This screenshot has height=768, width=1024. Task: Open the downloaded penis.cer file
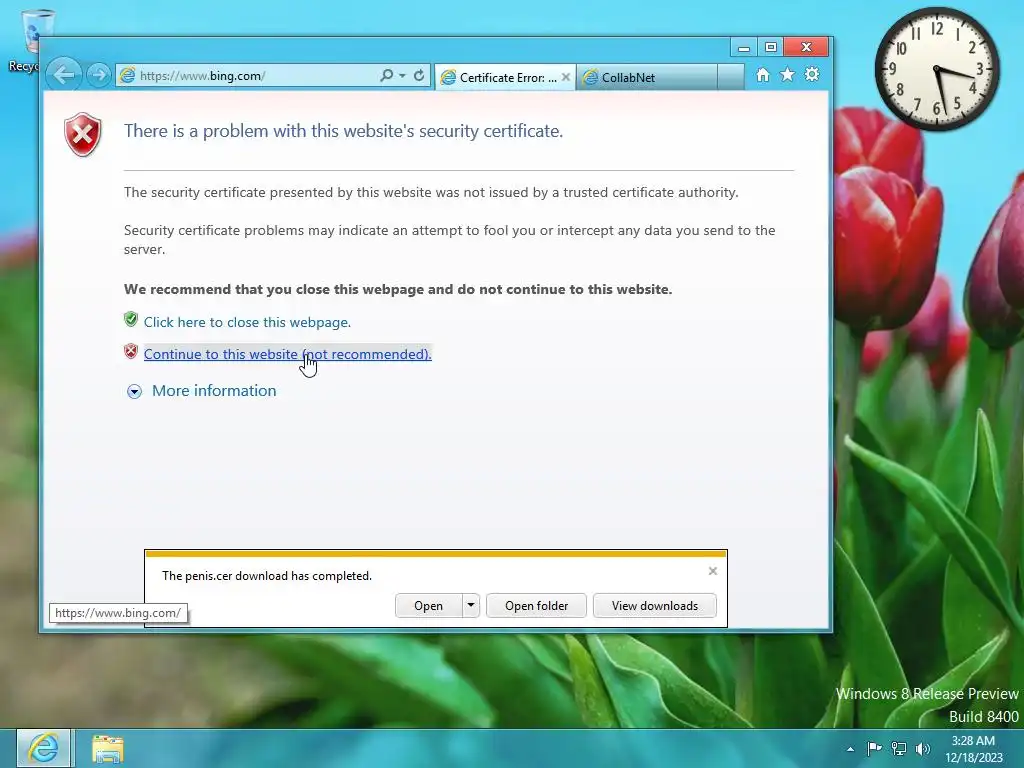428,605
